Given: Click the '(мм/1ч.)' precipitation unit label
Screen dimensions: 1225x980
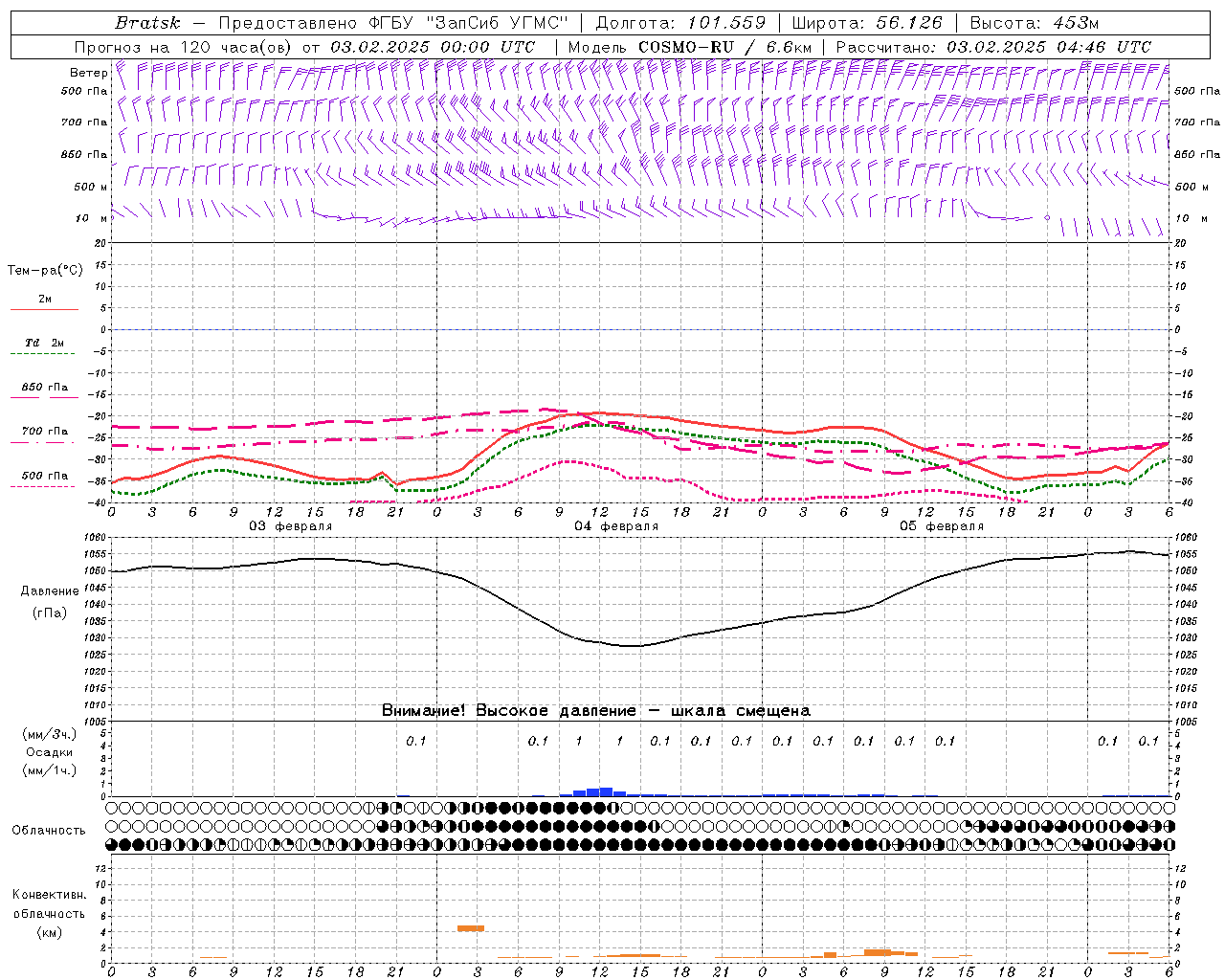Looking at the screenshot, I should click(49, 770).
